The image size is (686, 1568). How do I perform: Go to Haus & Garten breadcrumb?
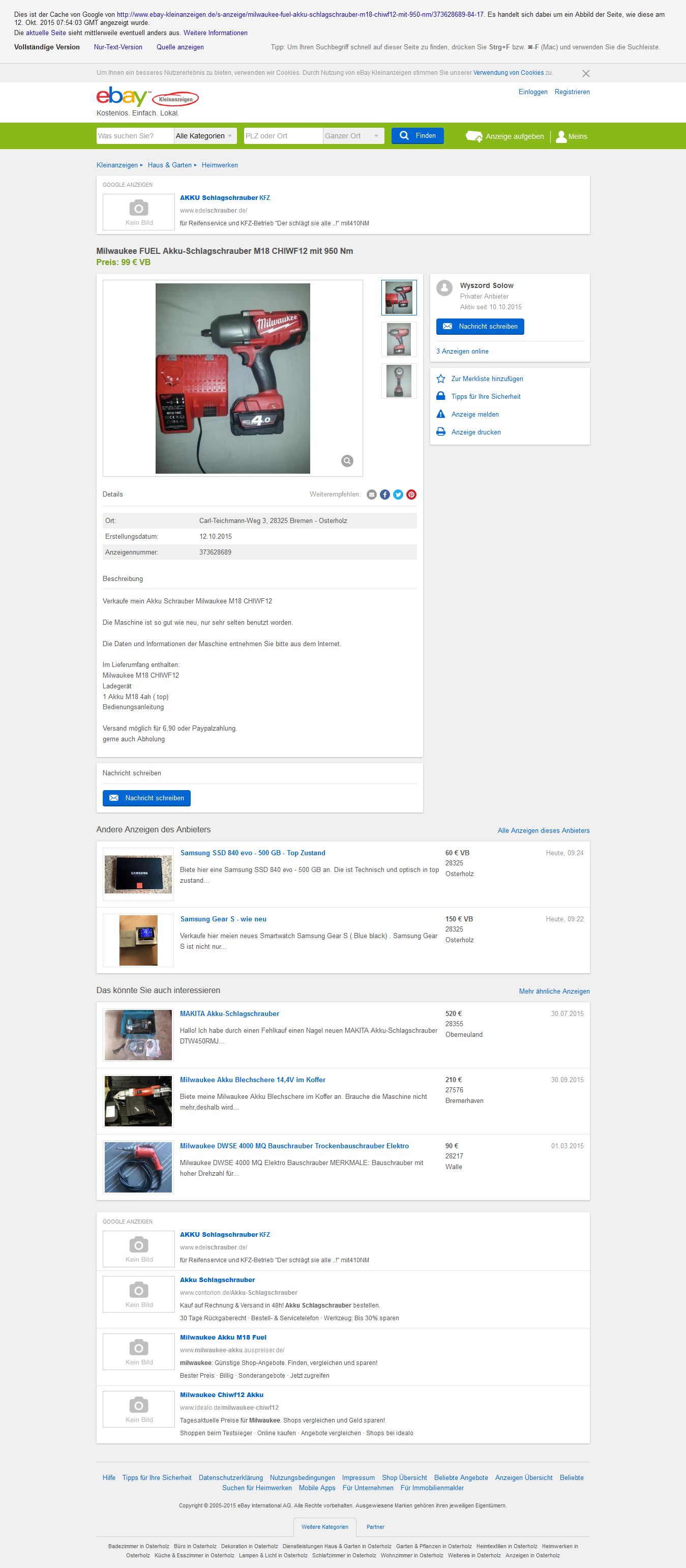coord(170,165)
